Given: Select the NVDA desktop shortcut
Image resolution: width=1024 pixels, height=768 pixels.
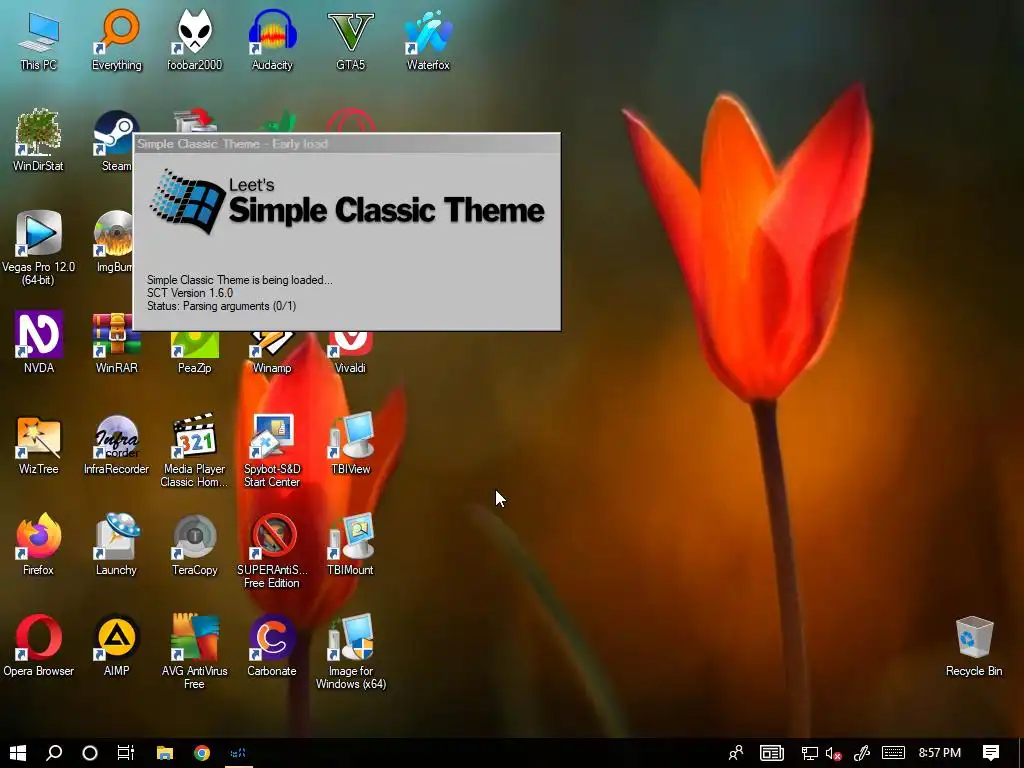Looking at the screenshot, I should 39,342.
